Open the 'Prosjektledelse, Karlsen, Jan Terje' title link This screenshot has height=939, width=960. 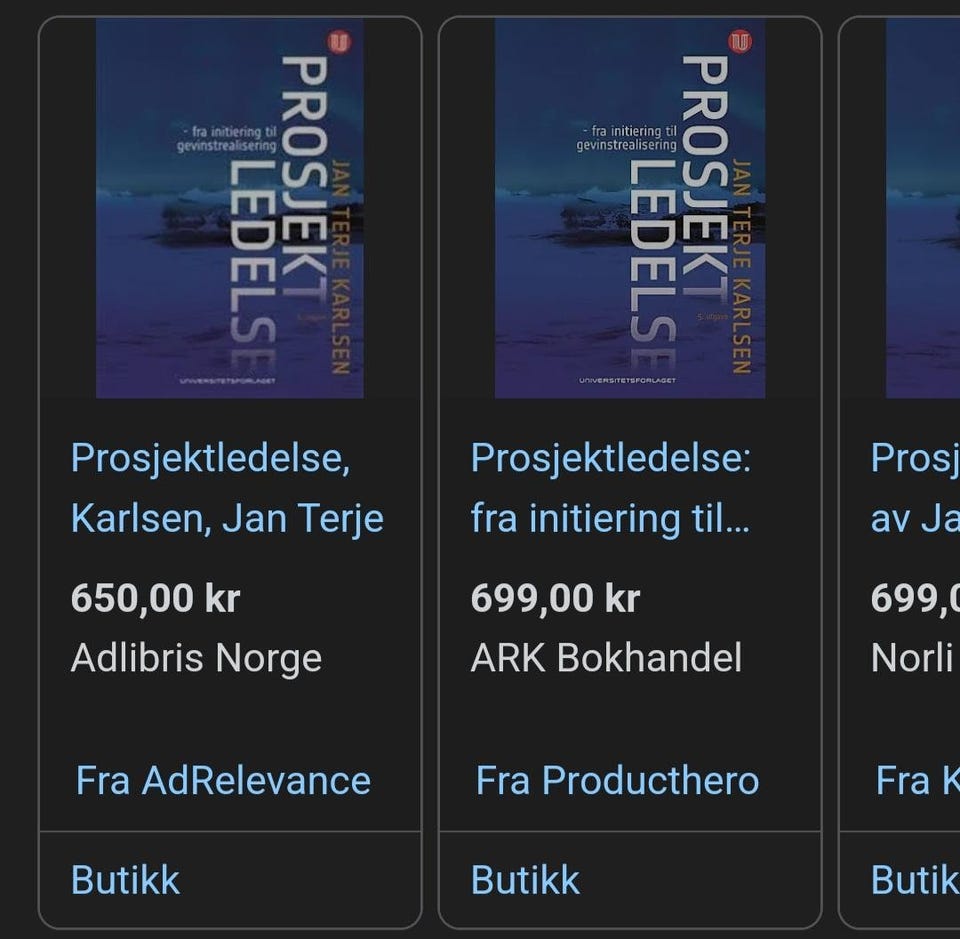[227, 488]
